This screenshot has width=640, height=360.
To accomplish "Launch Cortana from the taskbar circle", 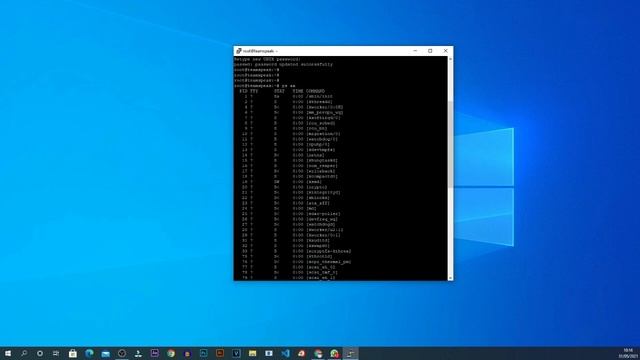I will (40, 353).
